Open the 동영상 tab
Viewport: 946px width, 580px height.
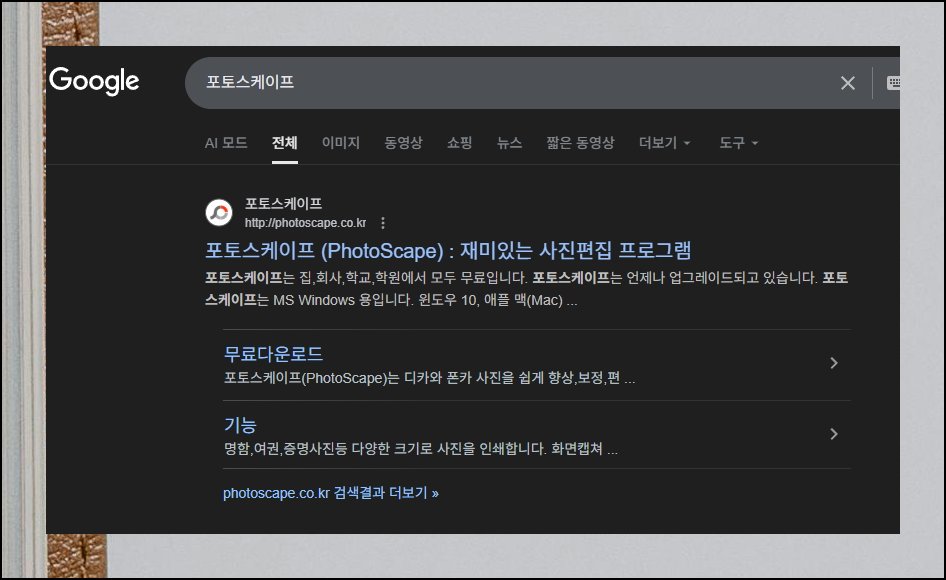pyautogui.click(x=404, y=143)
